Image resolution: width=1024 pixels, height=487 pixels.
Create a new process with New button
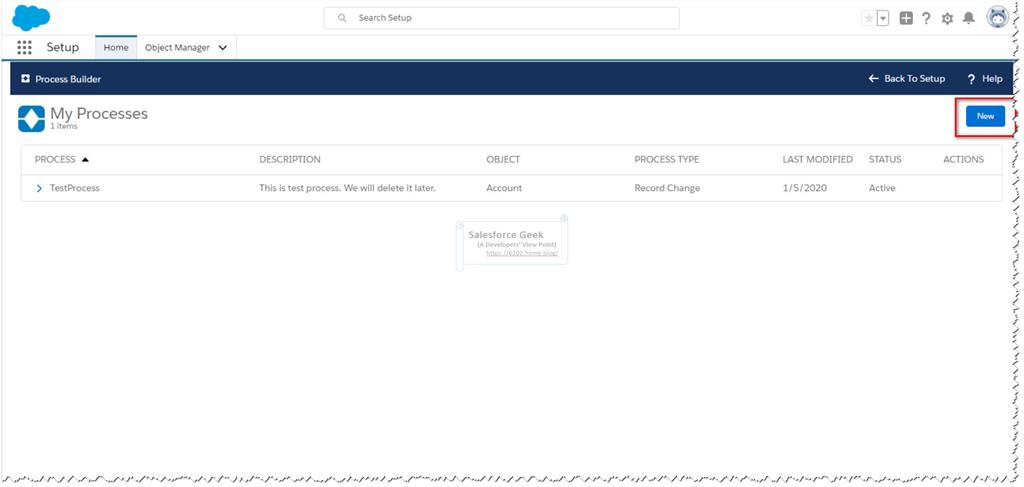tap(985, 116)
